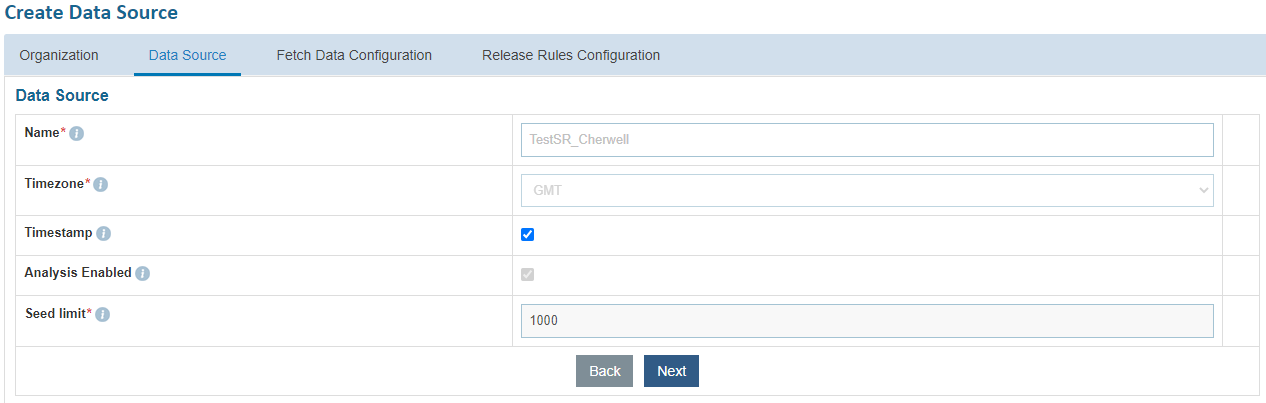1266x403 pixels.
Task: Switch to the Organization tab
Action: 59,55
